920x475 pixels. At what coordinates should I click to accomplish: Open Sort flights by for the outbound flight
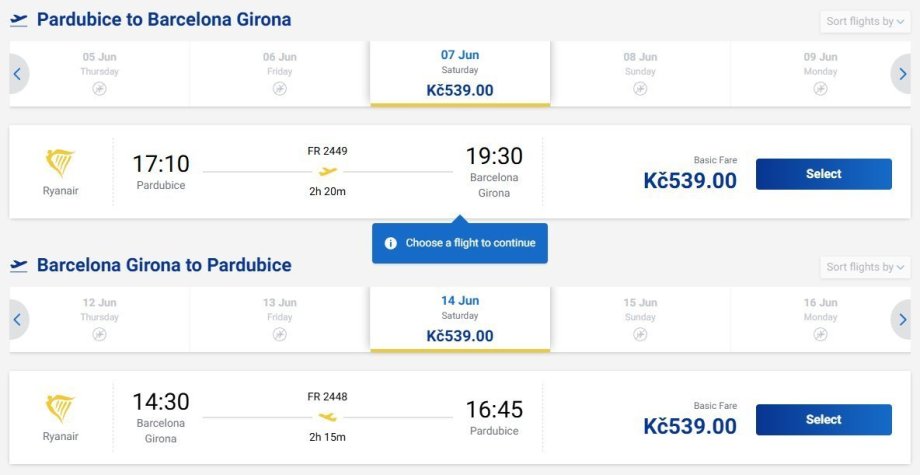click(865, 21)
